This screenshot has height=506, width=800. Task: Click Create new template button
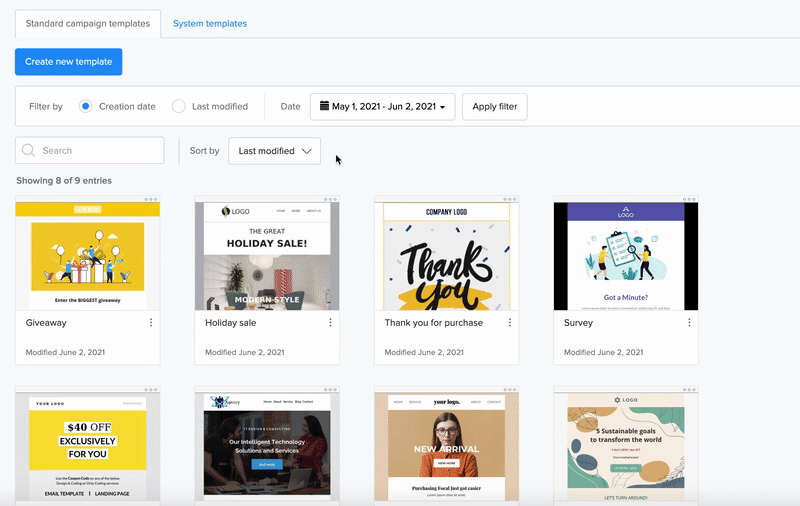[69, 62]
